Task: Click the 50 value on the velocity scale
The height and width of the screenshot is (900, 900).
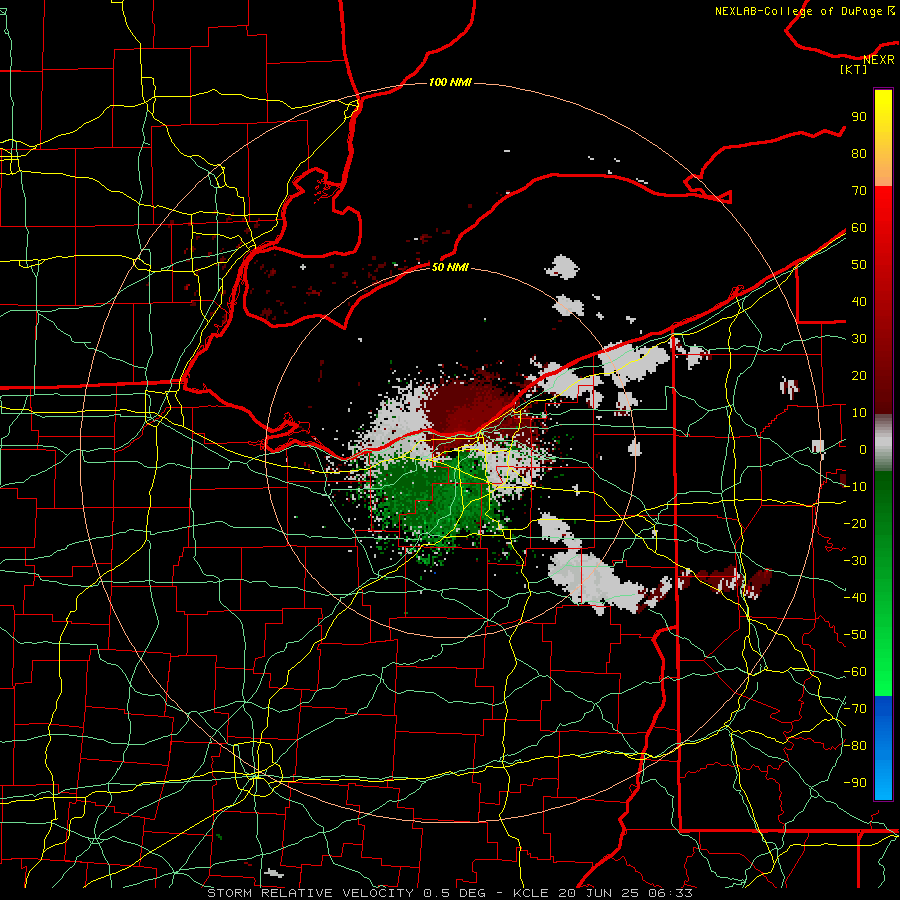Action: [859, 265]
